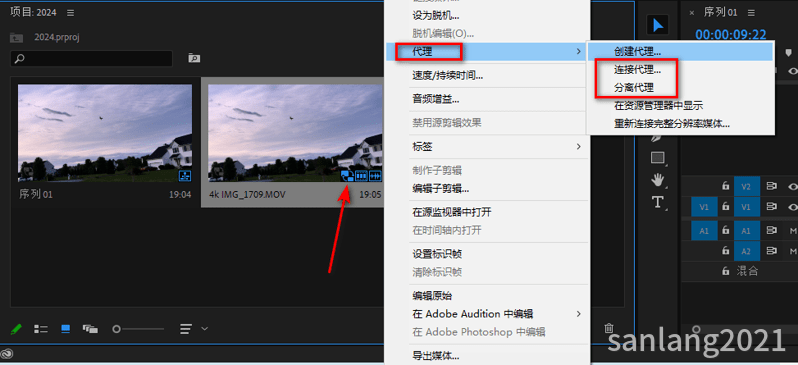Screen dimensions: 798x365
Task: Select the Type tool
Action: pyautogui.click(x=658, y=202)
